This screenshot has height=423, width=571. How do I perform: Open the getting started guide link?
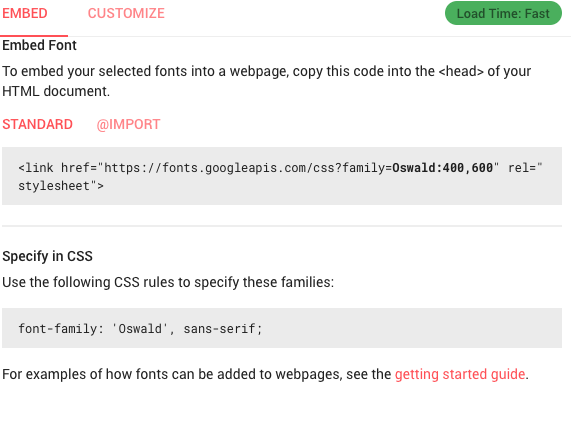(460, 374)
